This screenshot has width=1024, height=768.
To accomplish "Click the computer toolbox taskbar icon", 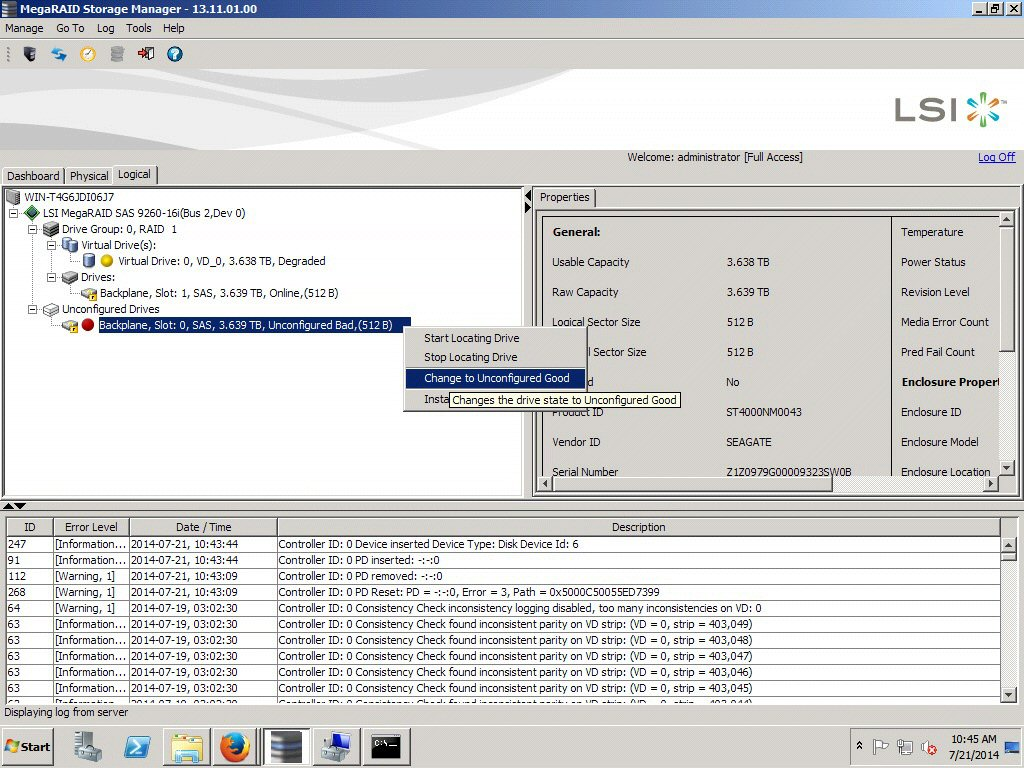I will (336, 746).
